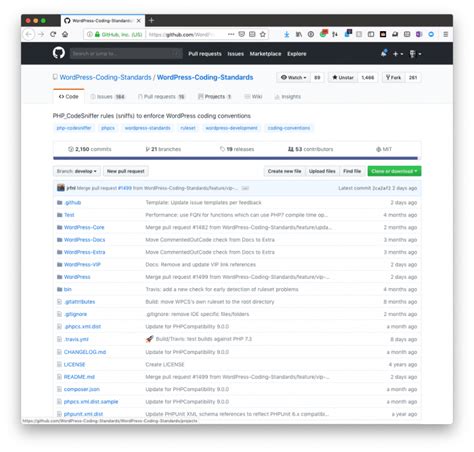Screen dimensions: 474x452
Task: Open the plus create-new dropdown in header
Action: tap(398, 54)
